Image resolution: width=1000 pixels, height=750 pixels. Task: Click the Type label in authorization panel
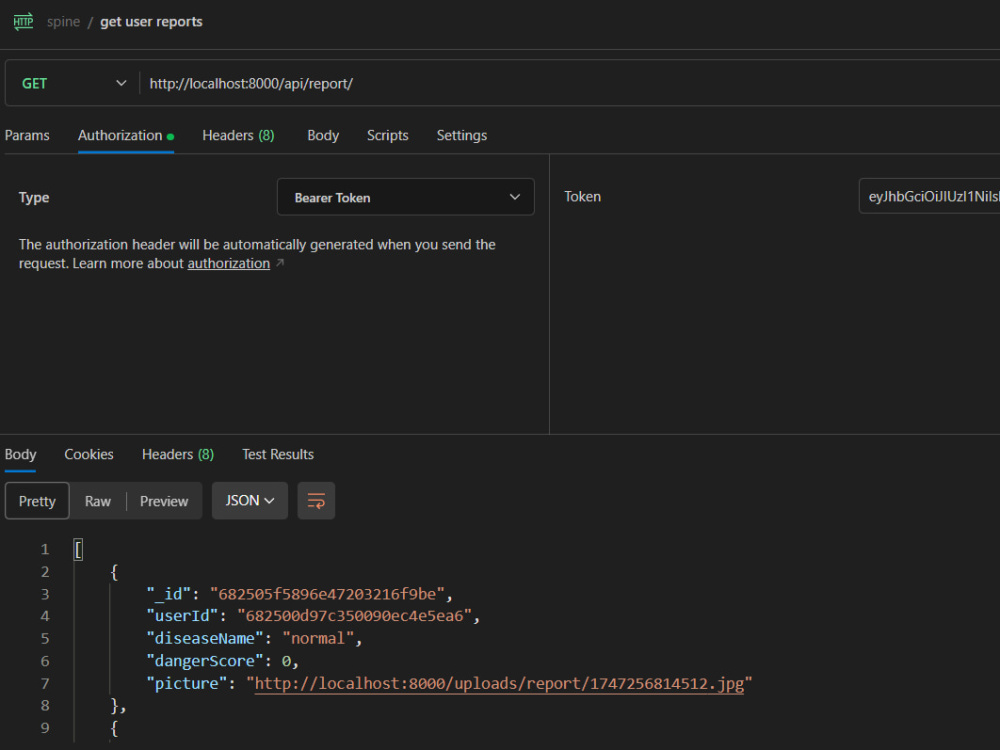pyautogui.click(x=34, y=197)
